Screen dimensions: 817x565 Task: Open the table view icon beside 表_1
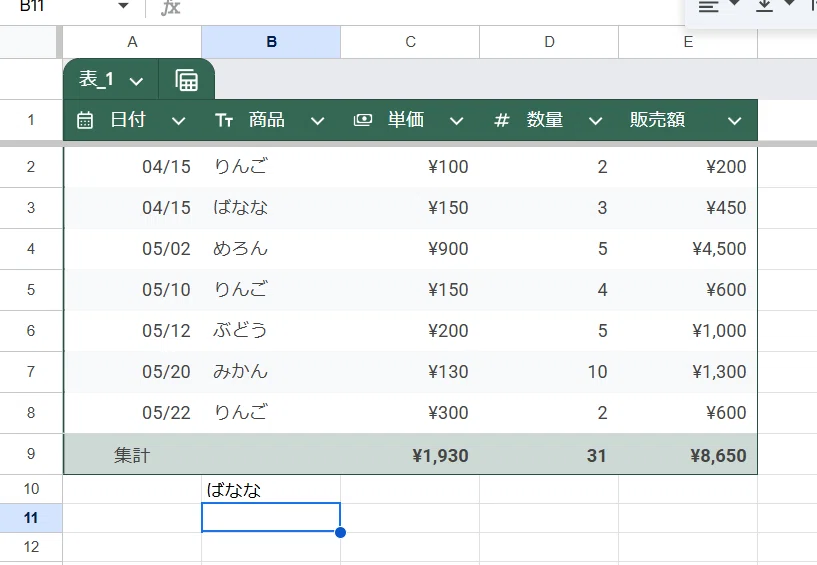(x=187, y=80)
